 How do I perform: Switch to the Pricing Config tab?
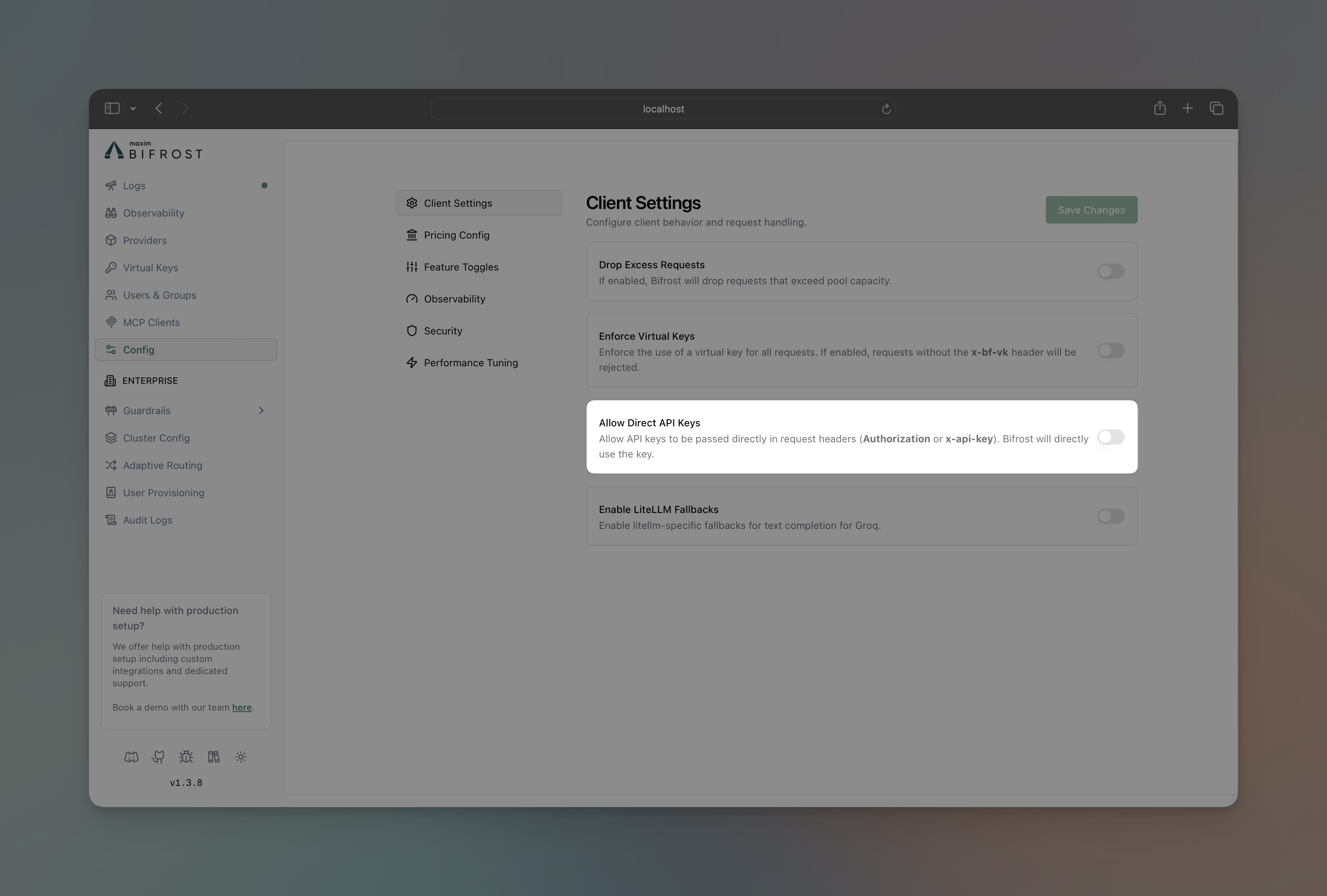point(456,235)
